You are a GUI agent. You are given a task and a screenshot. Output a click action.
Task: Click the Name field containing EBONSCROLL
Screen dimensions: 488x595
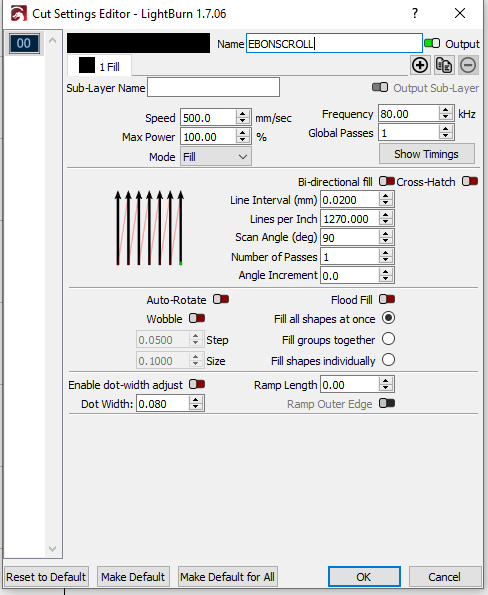tap(334, 43)
